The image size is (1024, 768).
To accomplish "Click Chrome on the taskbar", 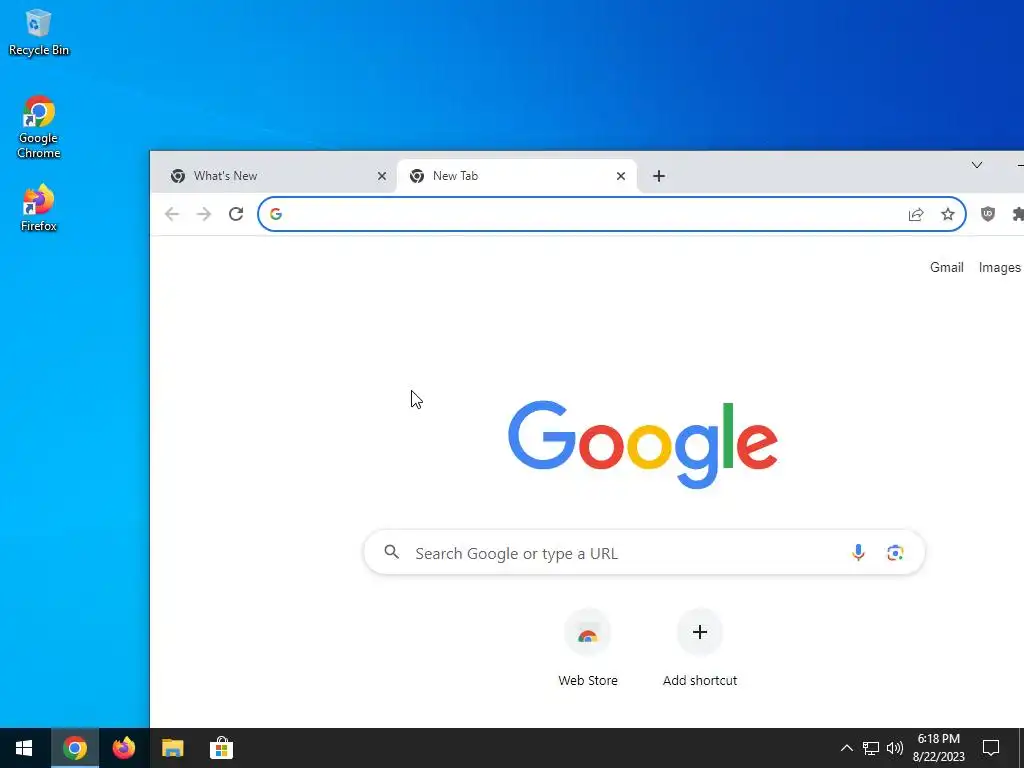I will click(x=74, y=748).
